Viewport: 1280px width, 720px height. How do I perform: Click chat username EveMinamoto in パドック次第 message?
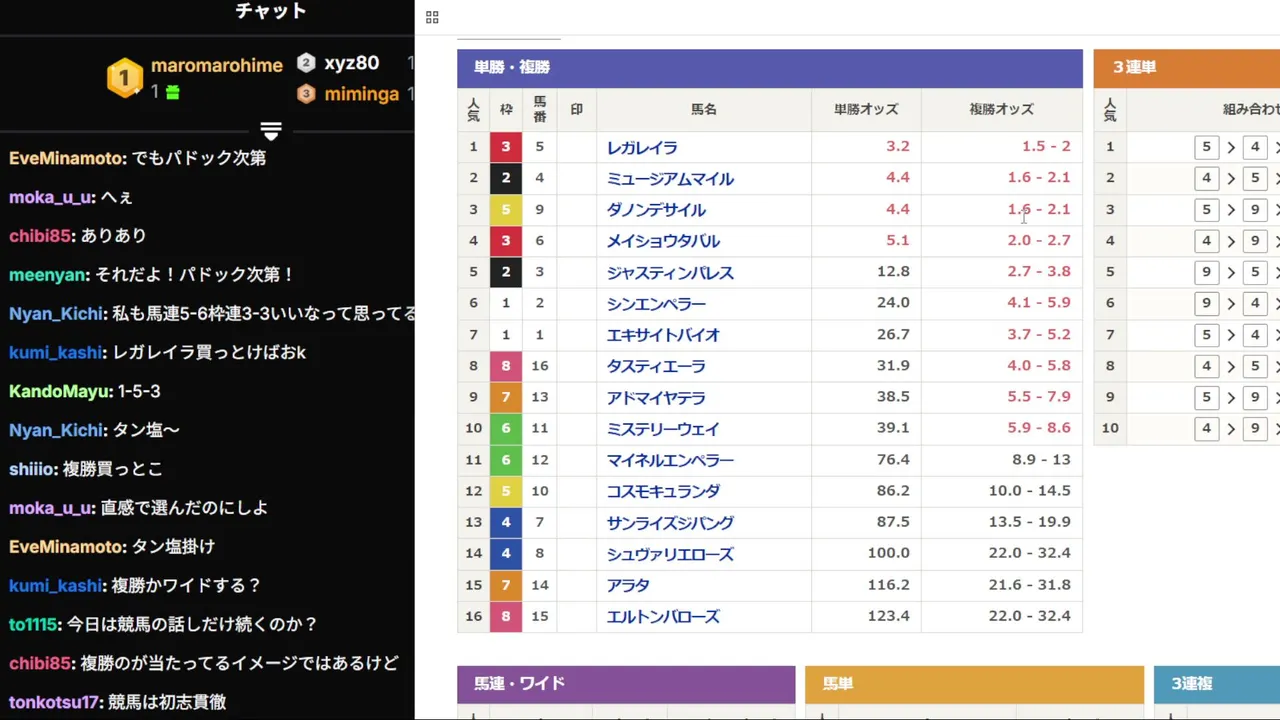[67, 158]
